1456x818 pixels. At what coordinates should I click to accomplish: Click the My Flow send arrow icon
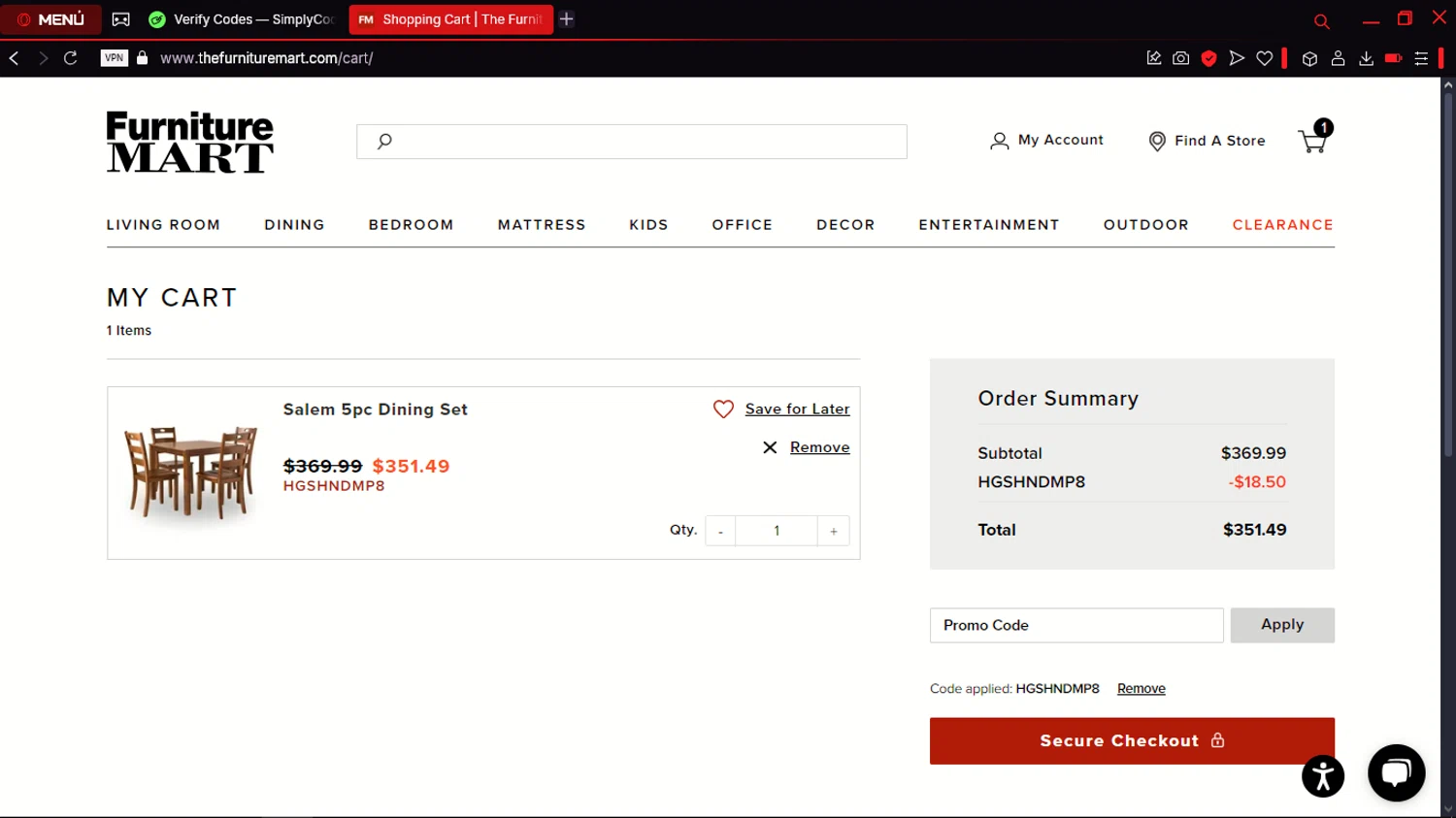click(x=1237, y=58)
